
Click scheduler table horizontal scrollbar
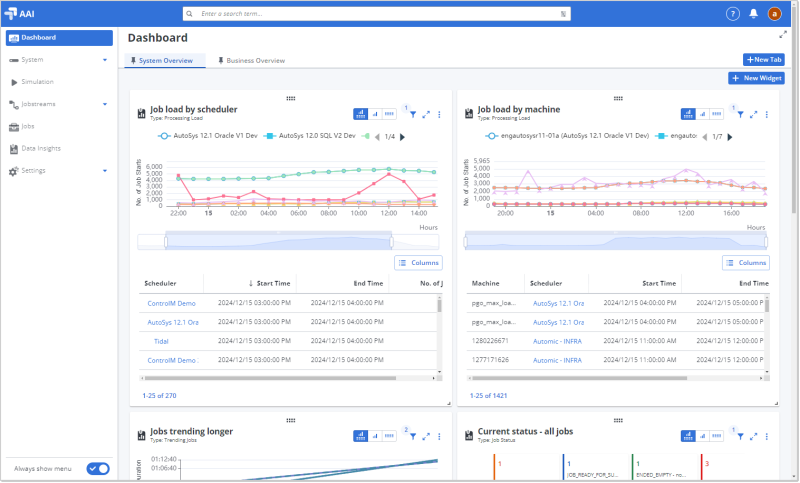(x=270, y=378)
